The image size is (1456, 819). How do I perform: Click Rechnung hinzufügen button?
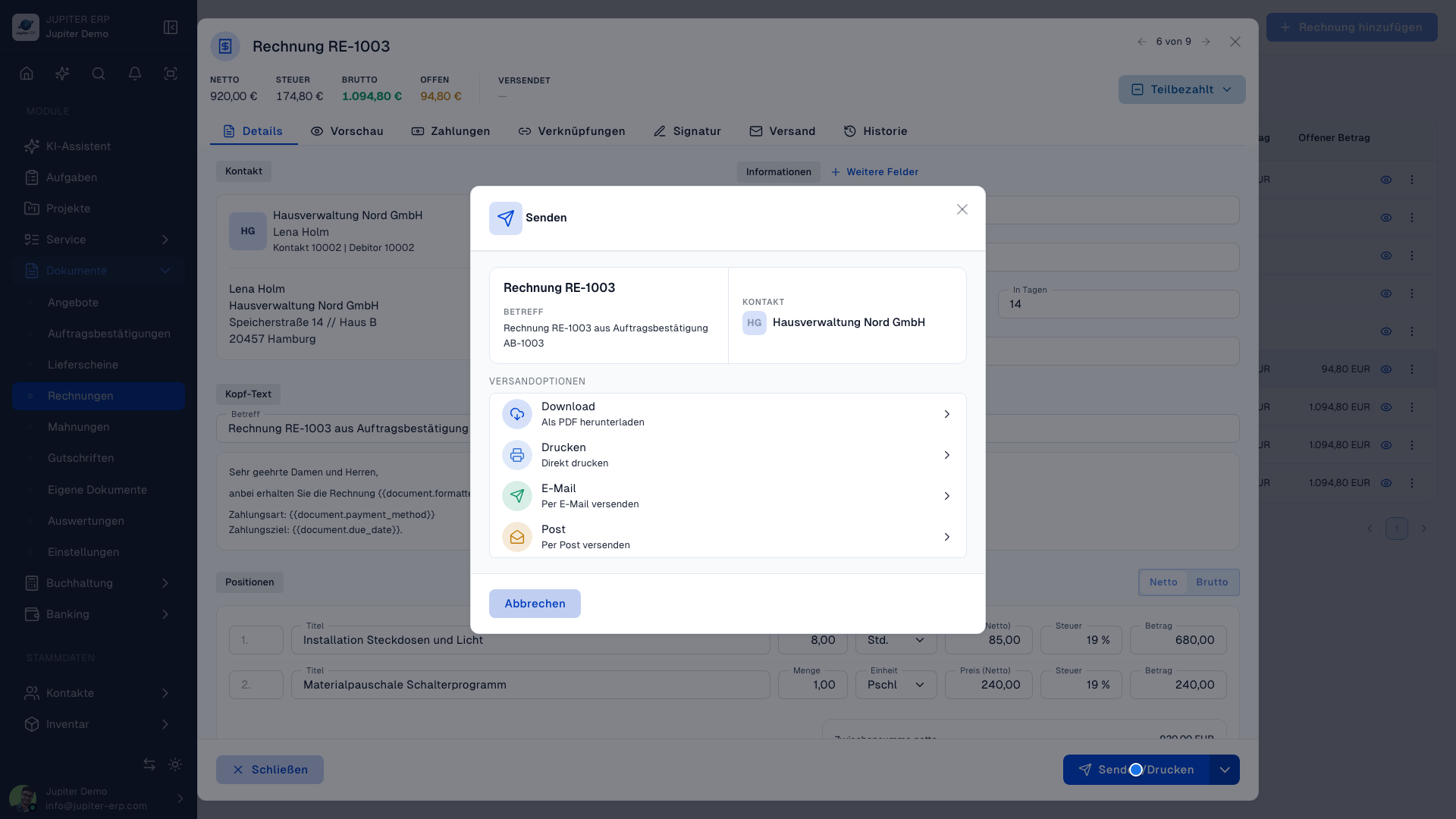pos(1351,27)
